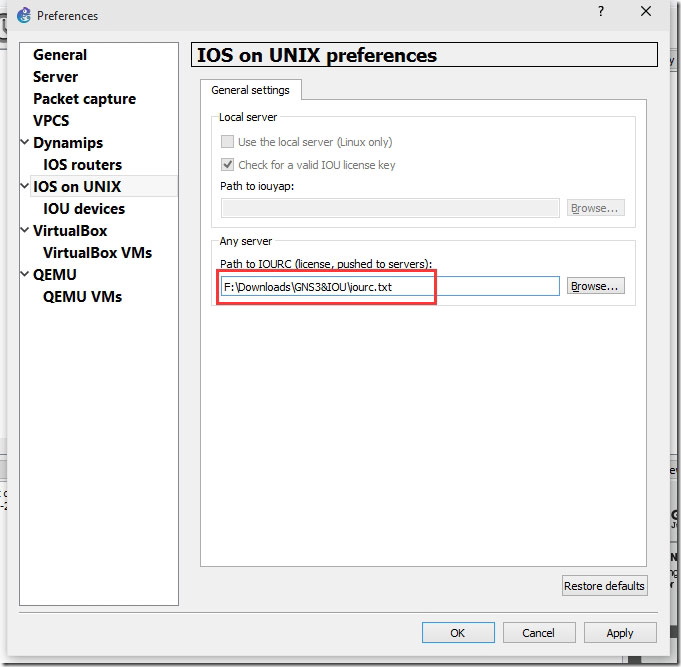Collapse the VirtualBox tree section
Screen dimensions: 681x667
pos(25,231)
